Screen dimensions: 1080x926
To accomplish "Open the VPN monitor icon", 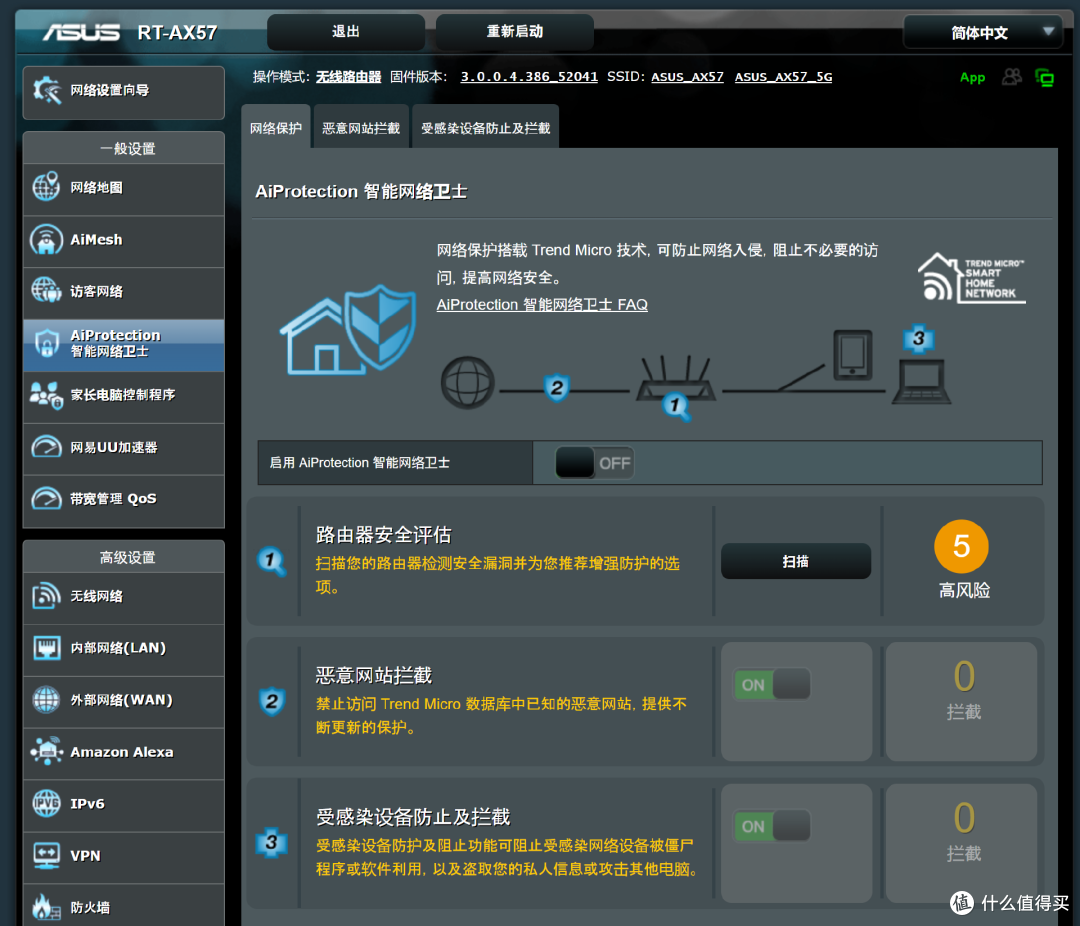I will pyautogui.click(x=46, y=856).
